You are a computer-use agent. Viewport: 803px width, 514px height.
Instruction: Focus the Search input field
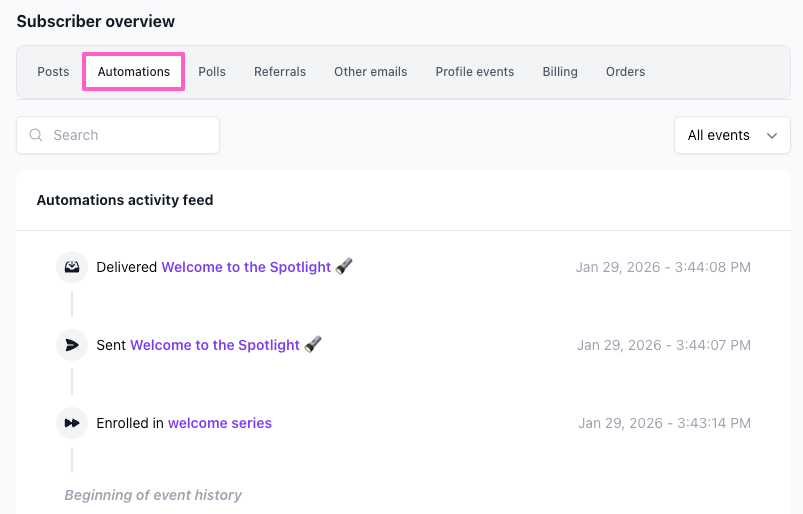pos(130,135)
